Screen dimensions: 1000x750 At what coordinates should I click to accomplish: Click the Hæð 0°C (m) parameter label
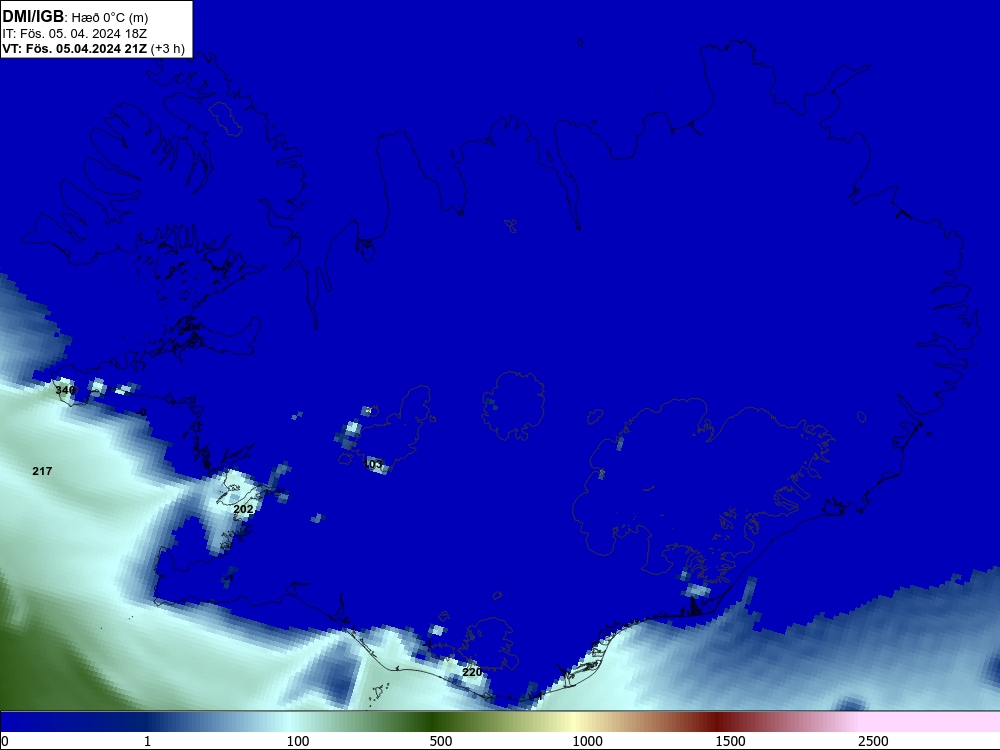(110, 18)
